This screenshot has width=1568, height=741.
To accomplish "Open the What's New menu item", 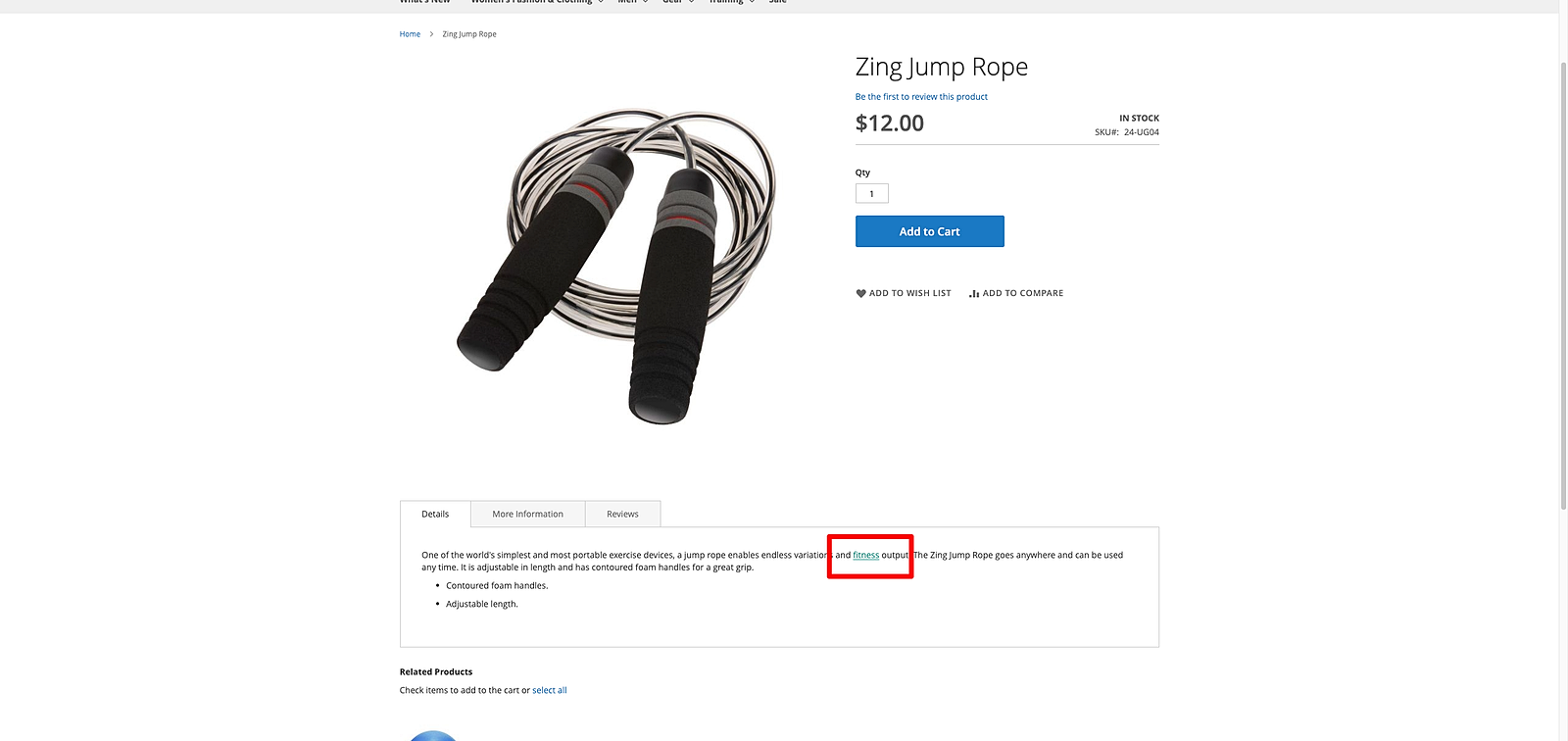I will [424, 2].
